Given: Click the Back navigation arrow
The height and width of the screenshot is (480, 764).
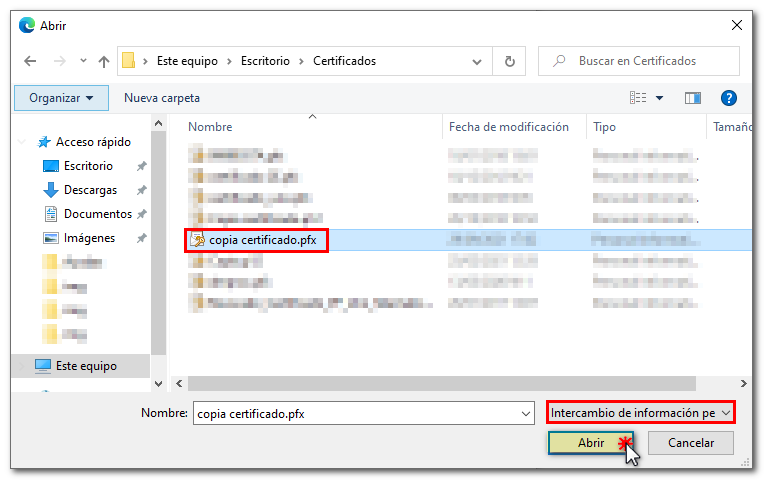Looking at the screenshot, I should click(30, 61).
